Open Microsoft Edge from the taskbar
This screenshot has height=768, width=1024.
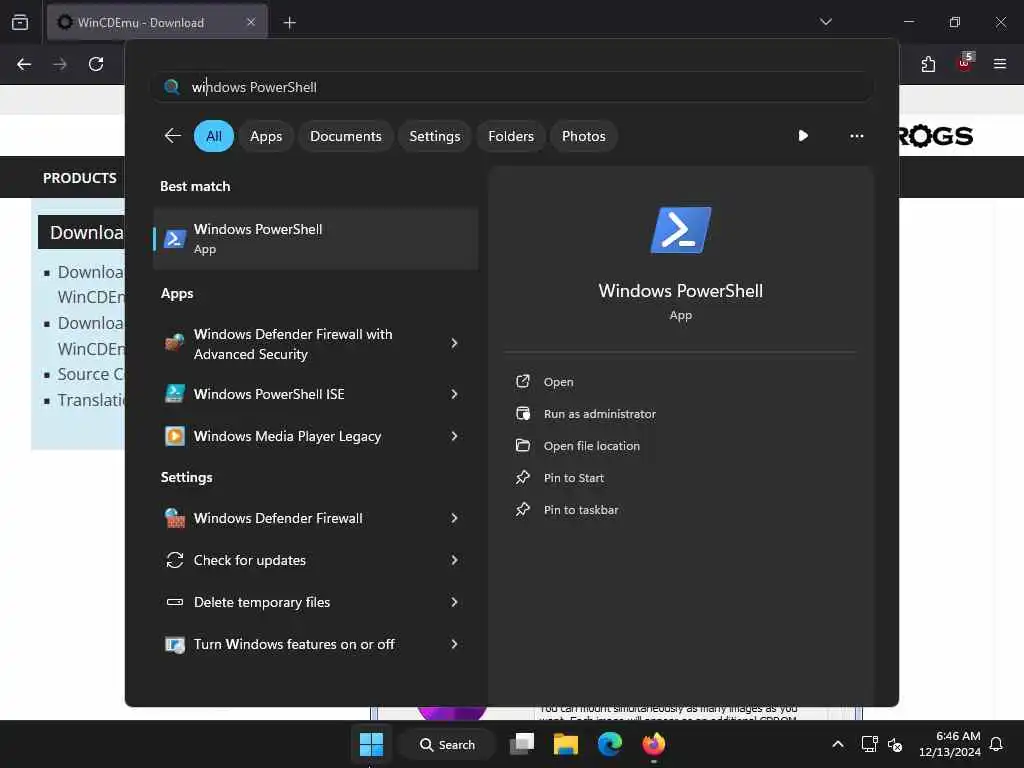tap(609, 744)
